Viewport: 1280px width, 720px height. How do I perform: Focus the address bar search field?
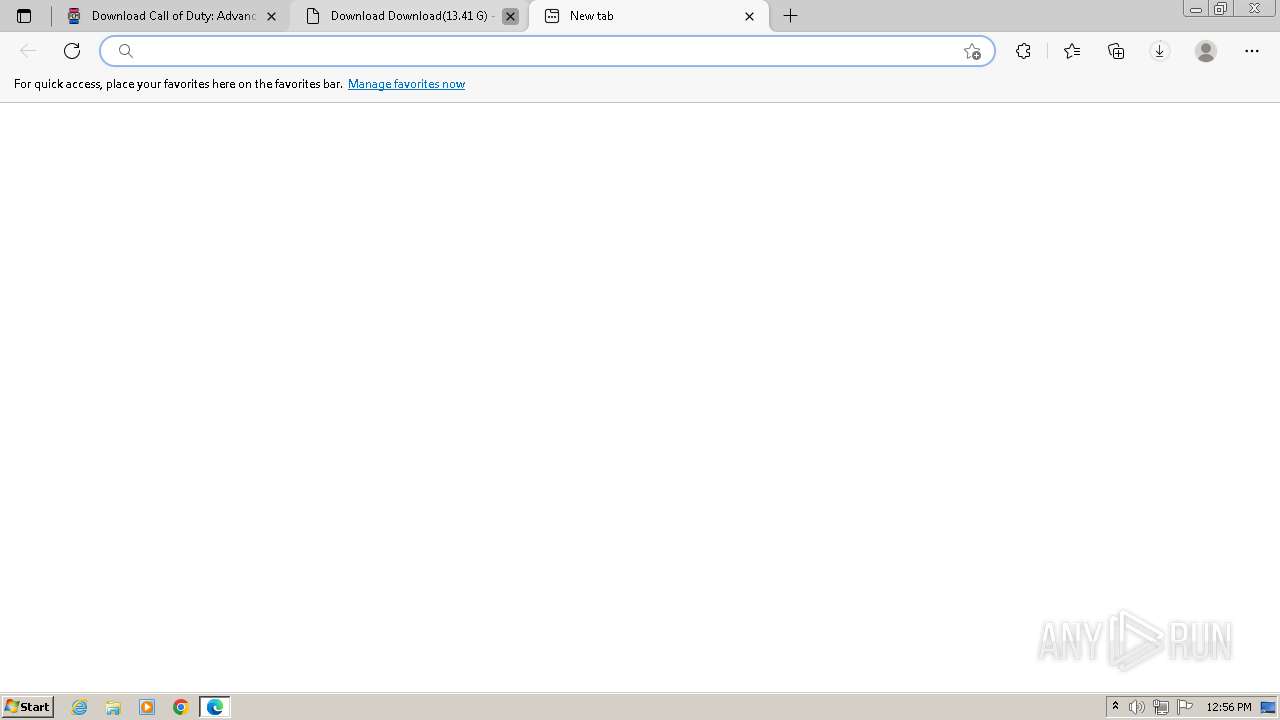click(547, 51)
